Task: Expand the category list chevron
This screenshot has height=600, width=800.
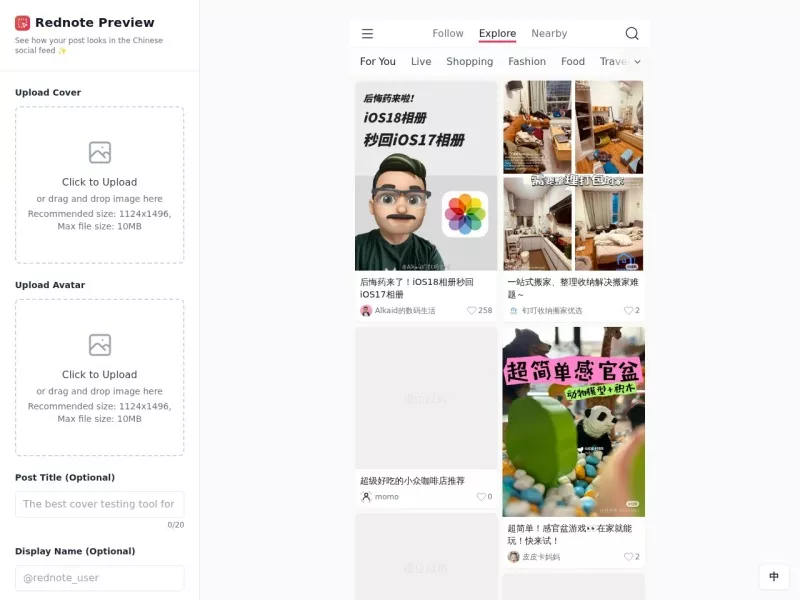Action: [x=637, y=62]
